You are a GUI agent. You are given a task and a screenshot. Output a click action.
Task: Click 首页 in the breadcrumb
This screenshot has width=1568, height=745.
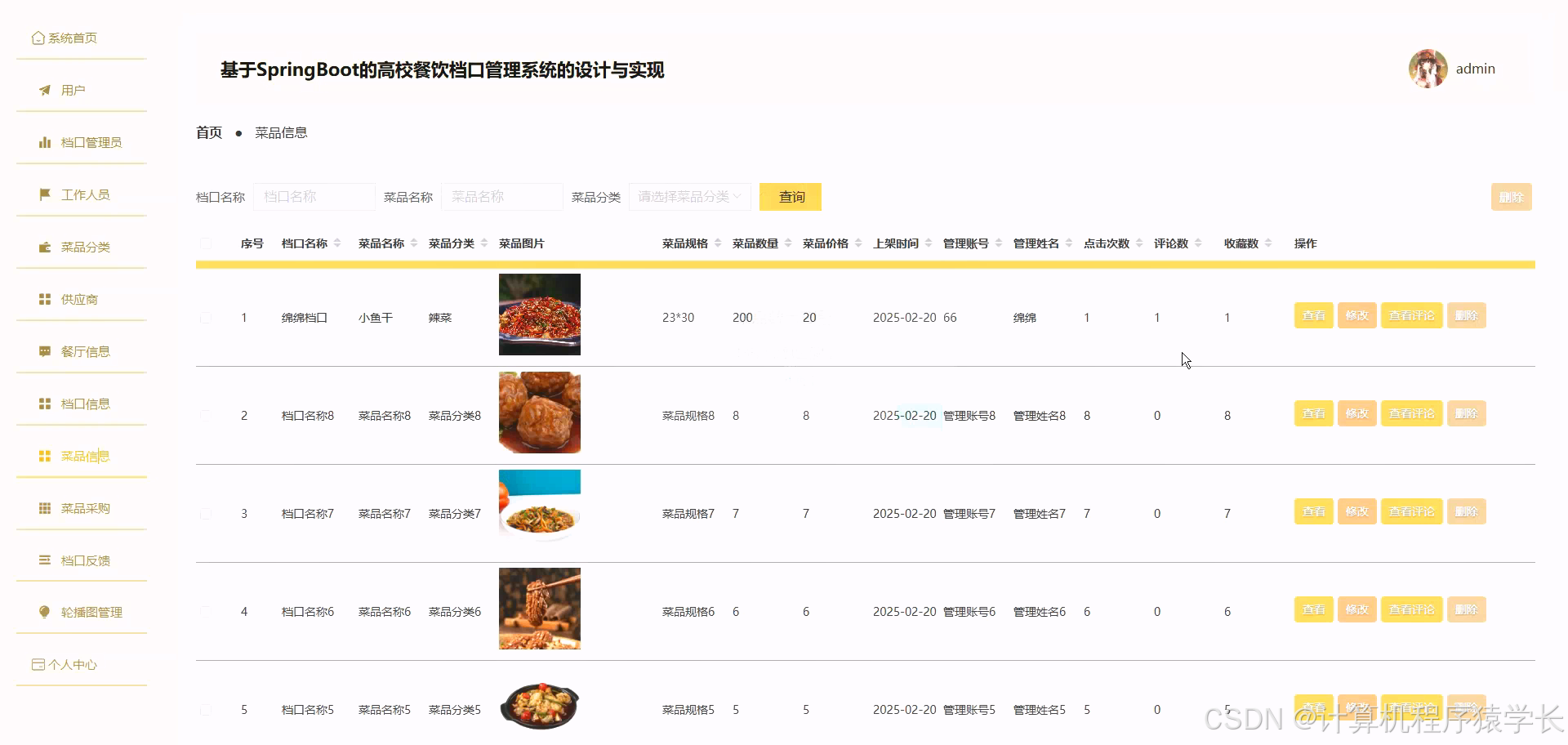208,132
